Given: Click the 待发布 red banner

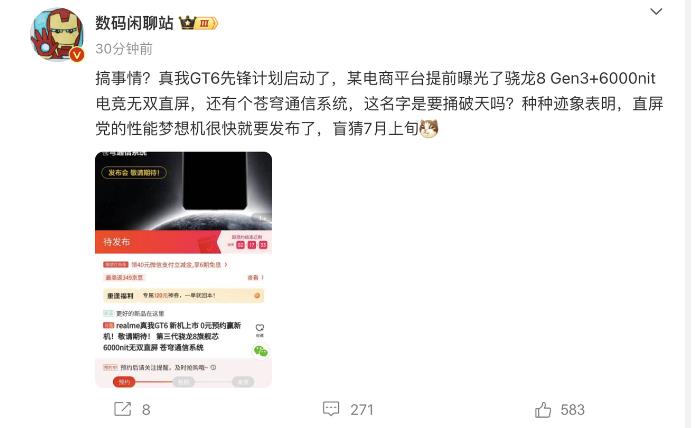Looking at the screenshot, I should 158,242.
